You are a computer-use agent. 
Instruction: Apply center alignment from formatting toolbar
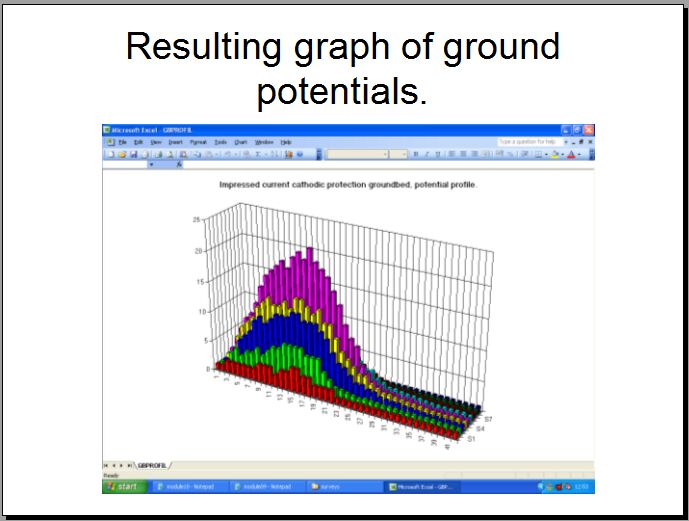[x=461, y=154]
